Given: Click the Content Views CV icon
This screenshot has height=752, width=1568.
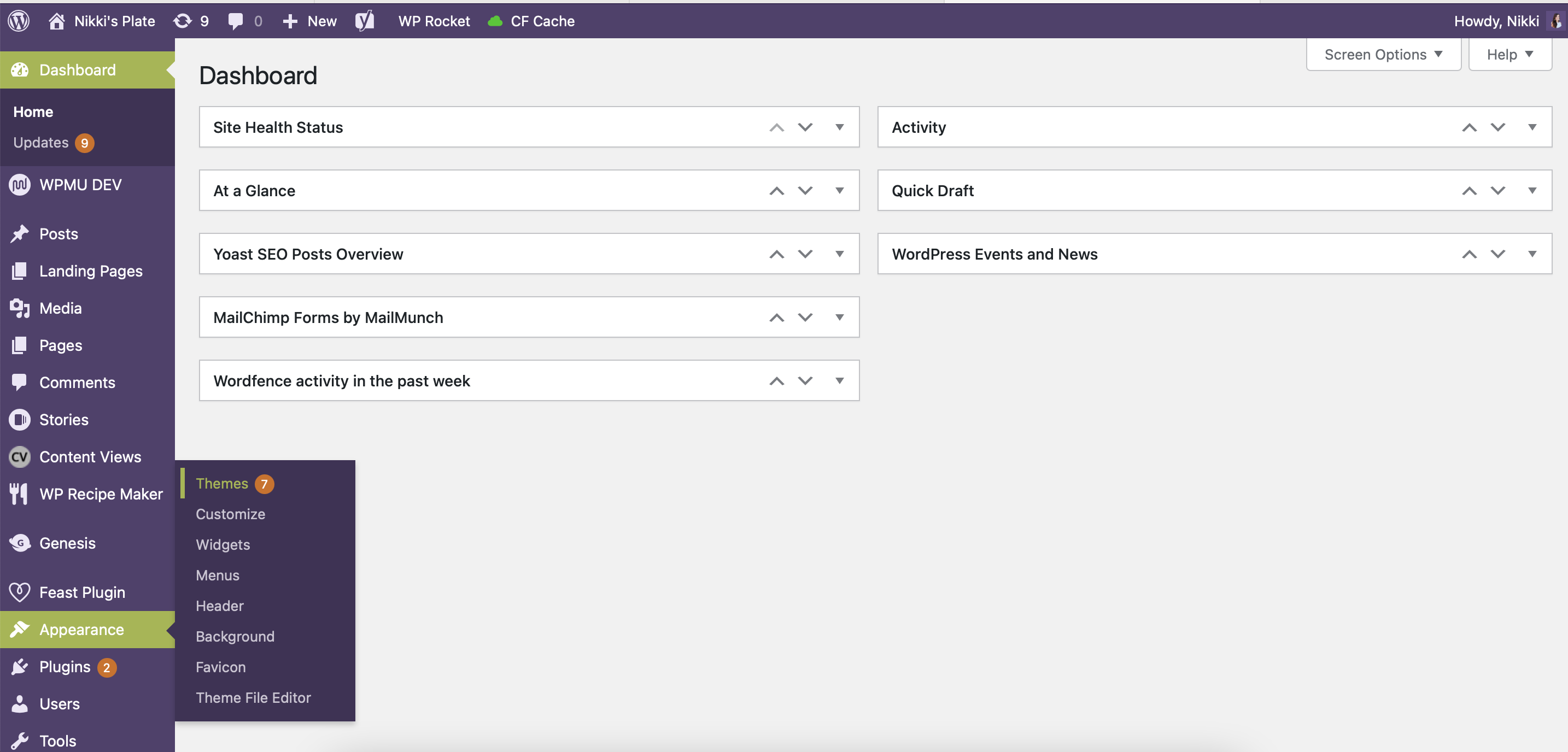Looking at the screenshot, I should (20, 456).
